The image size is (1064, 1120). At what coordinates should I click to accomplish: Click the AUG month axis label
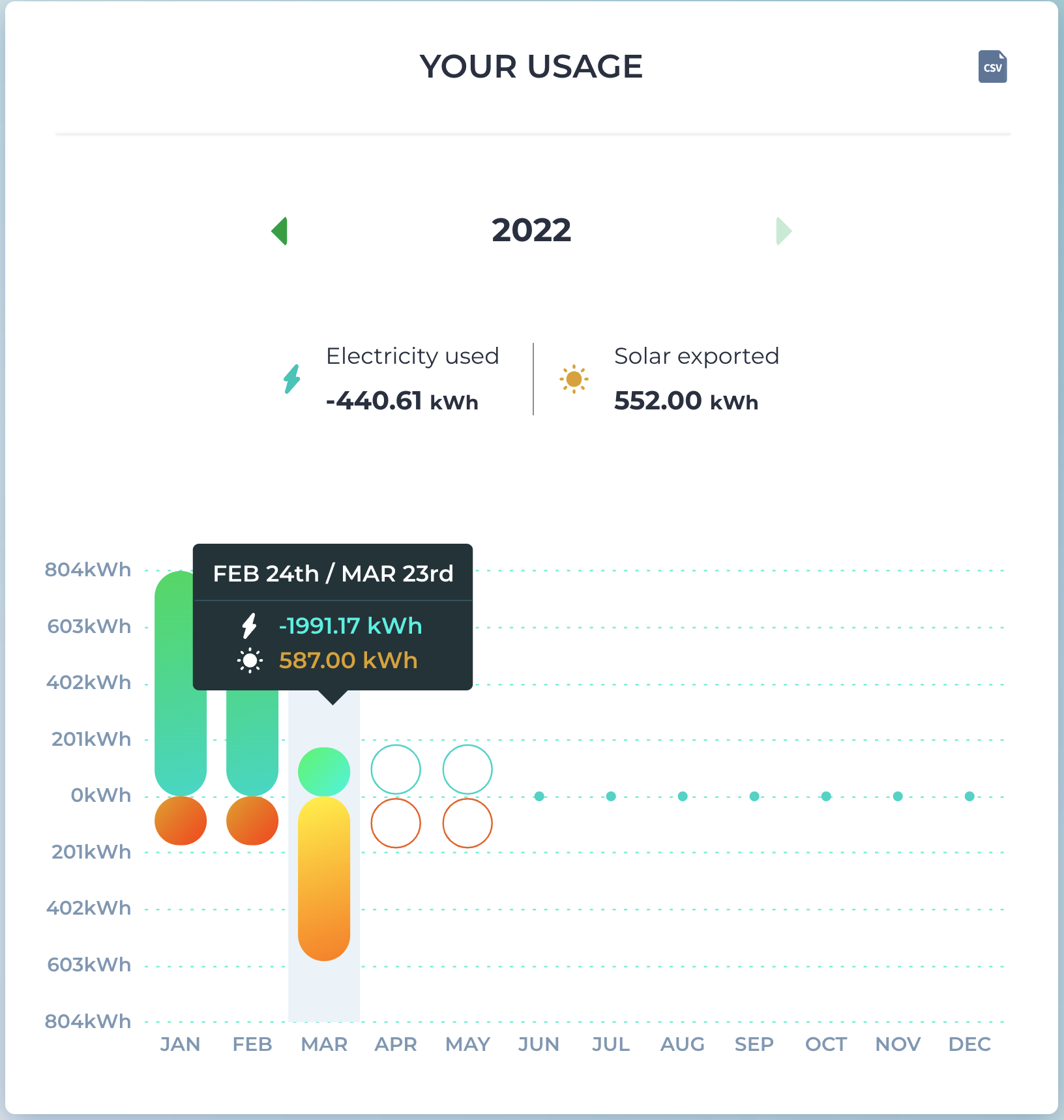point(683,1044)
